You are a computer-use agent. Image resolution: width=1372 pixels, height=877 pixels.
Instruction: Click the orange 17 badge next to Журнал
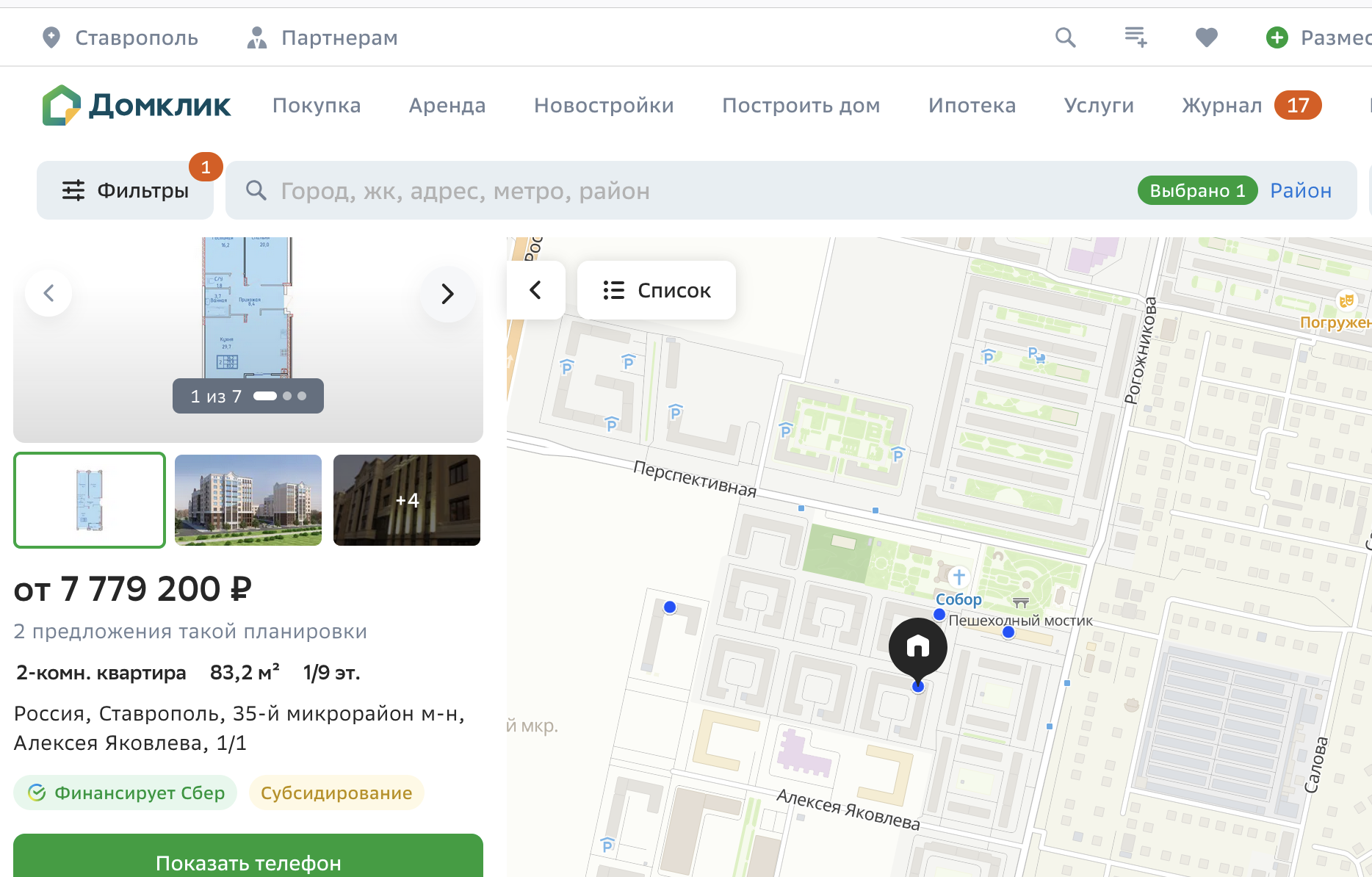pyautogui.click(x=1298, y=105)
